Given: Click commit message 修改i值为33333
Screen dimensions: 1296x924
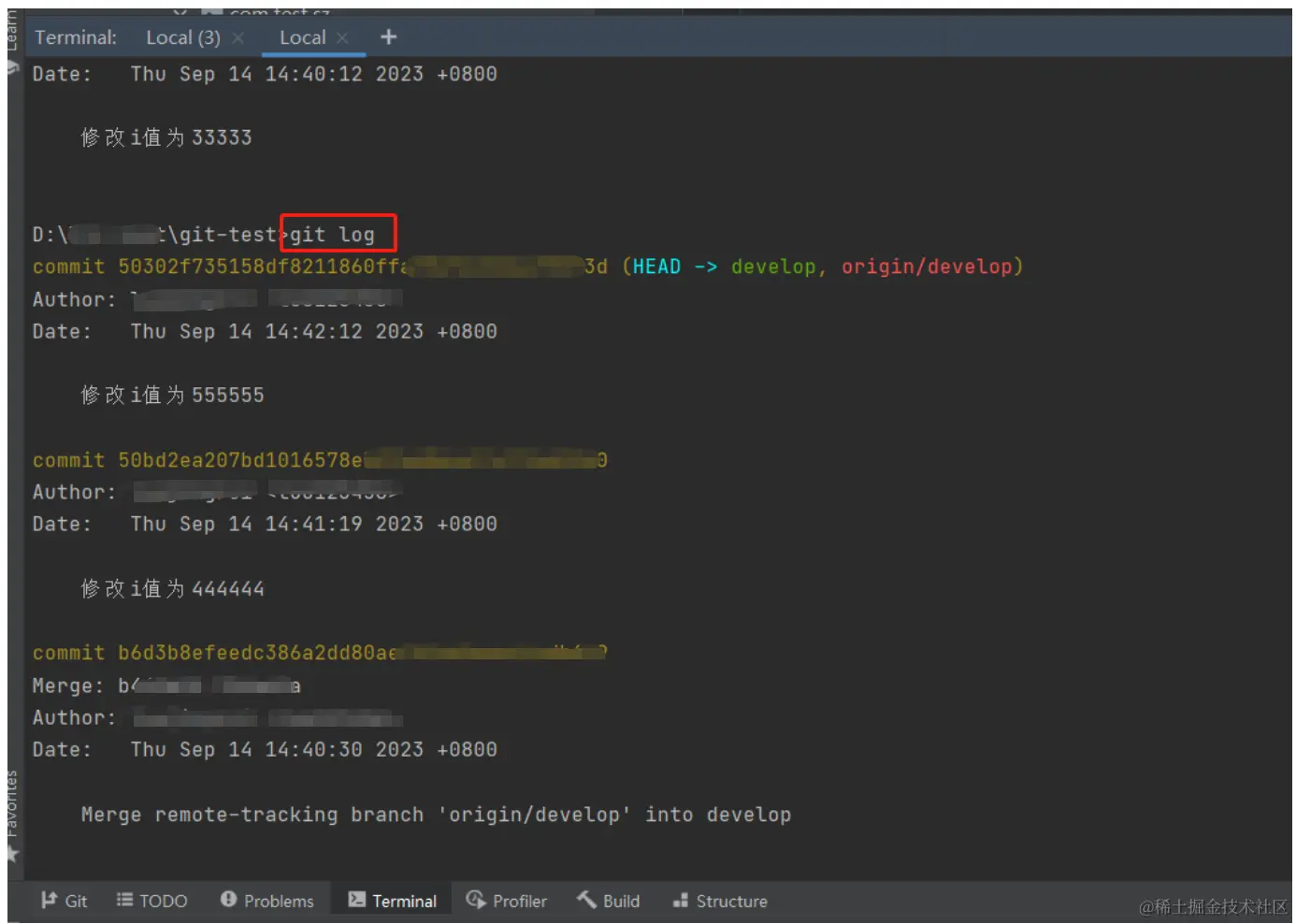Looking at the screenshot, I should pos(166,137).
